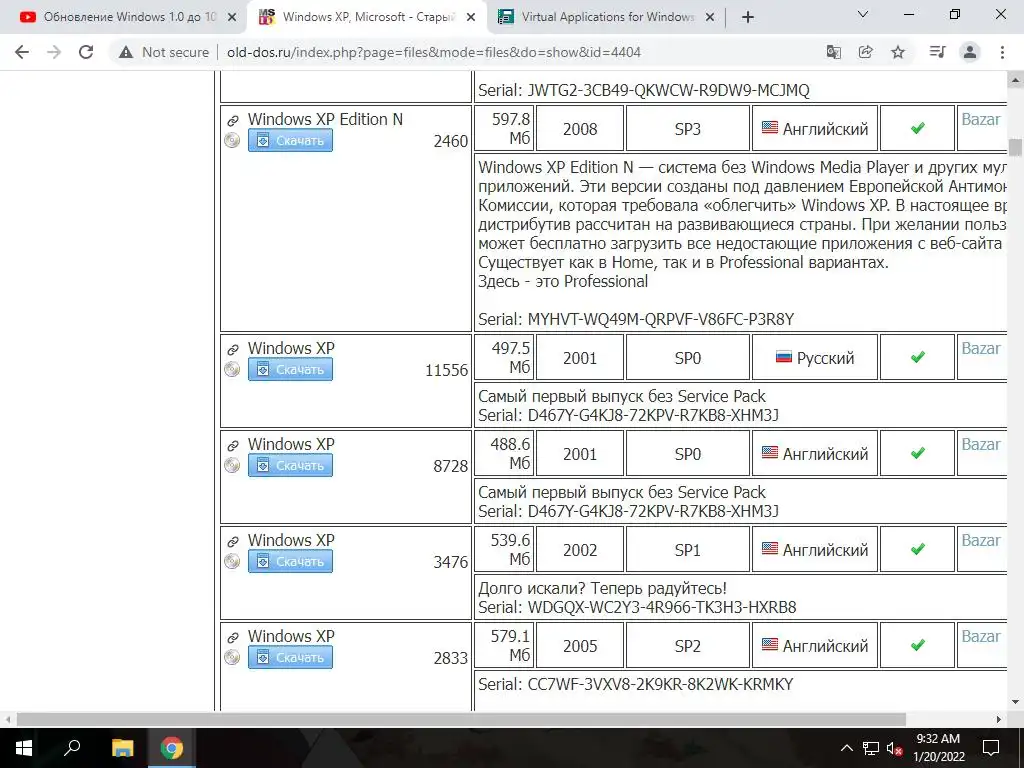The image size is (1024, 768).
Task: Click link icon of Windows XP 11556 row
Action: click(232, 350)
